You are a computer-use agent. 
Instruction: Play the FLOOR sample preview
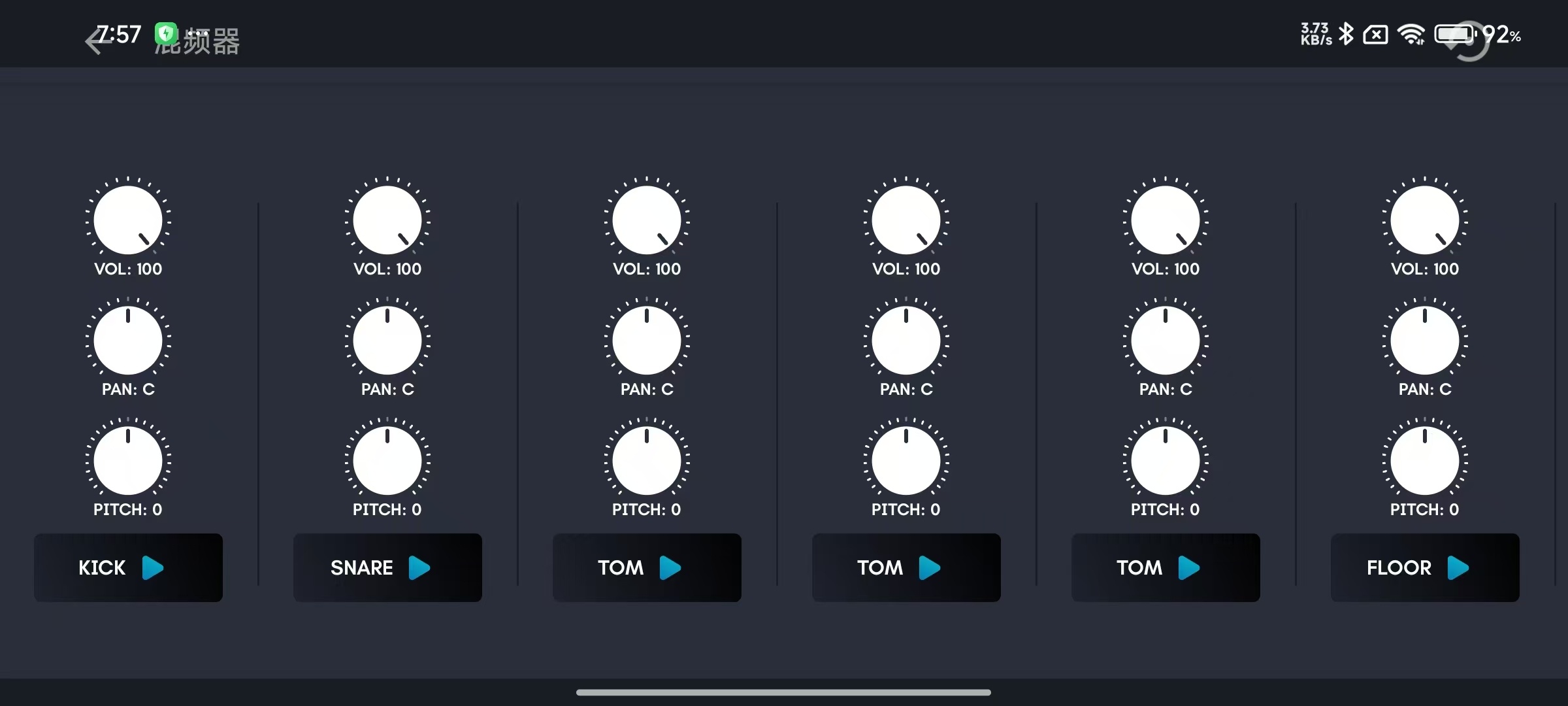pyautogui.click(x=1425, y=567)
